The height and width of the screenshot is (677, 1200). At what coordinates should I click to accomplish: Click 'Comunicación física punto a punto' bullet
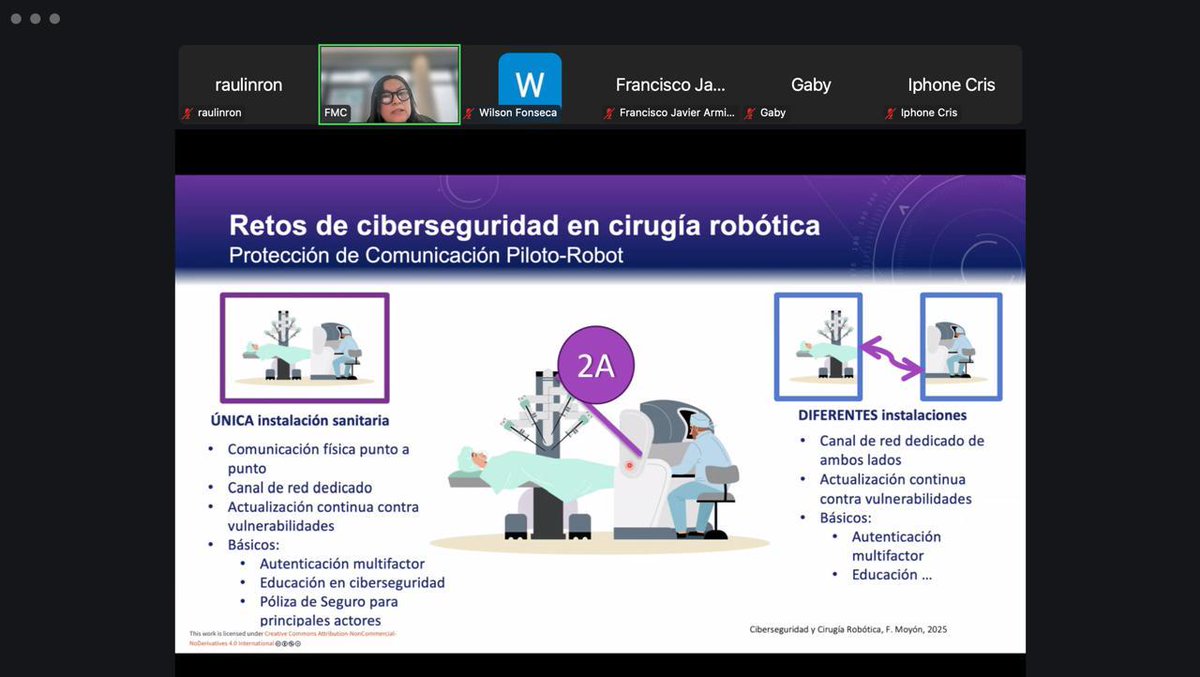(x=318, y=458)
